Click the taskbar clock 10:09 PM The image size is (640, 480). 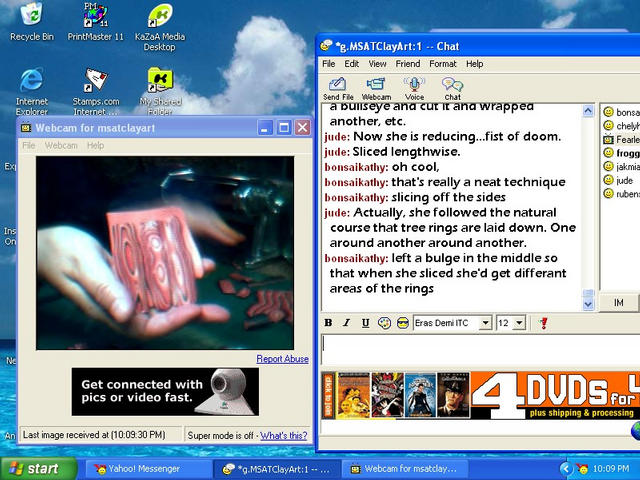pyautogui.click(x=611, y=469)
